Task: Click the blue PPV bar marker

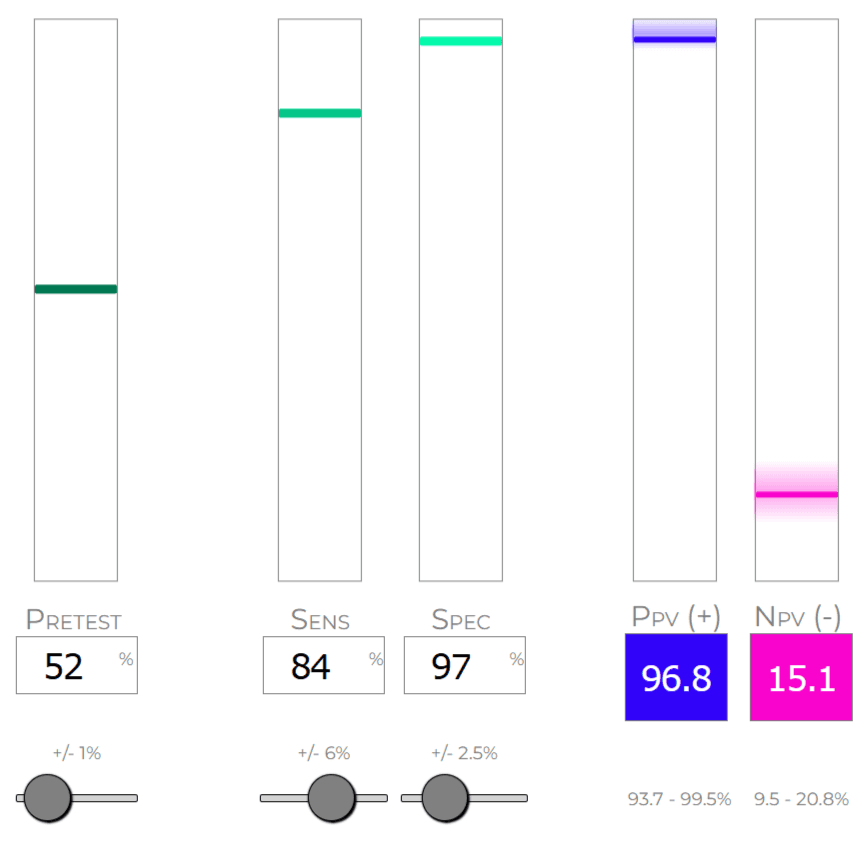Action: [x=675, y=39]
